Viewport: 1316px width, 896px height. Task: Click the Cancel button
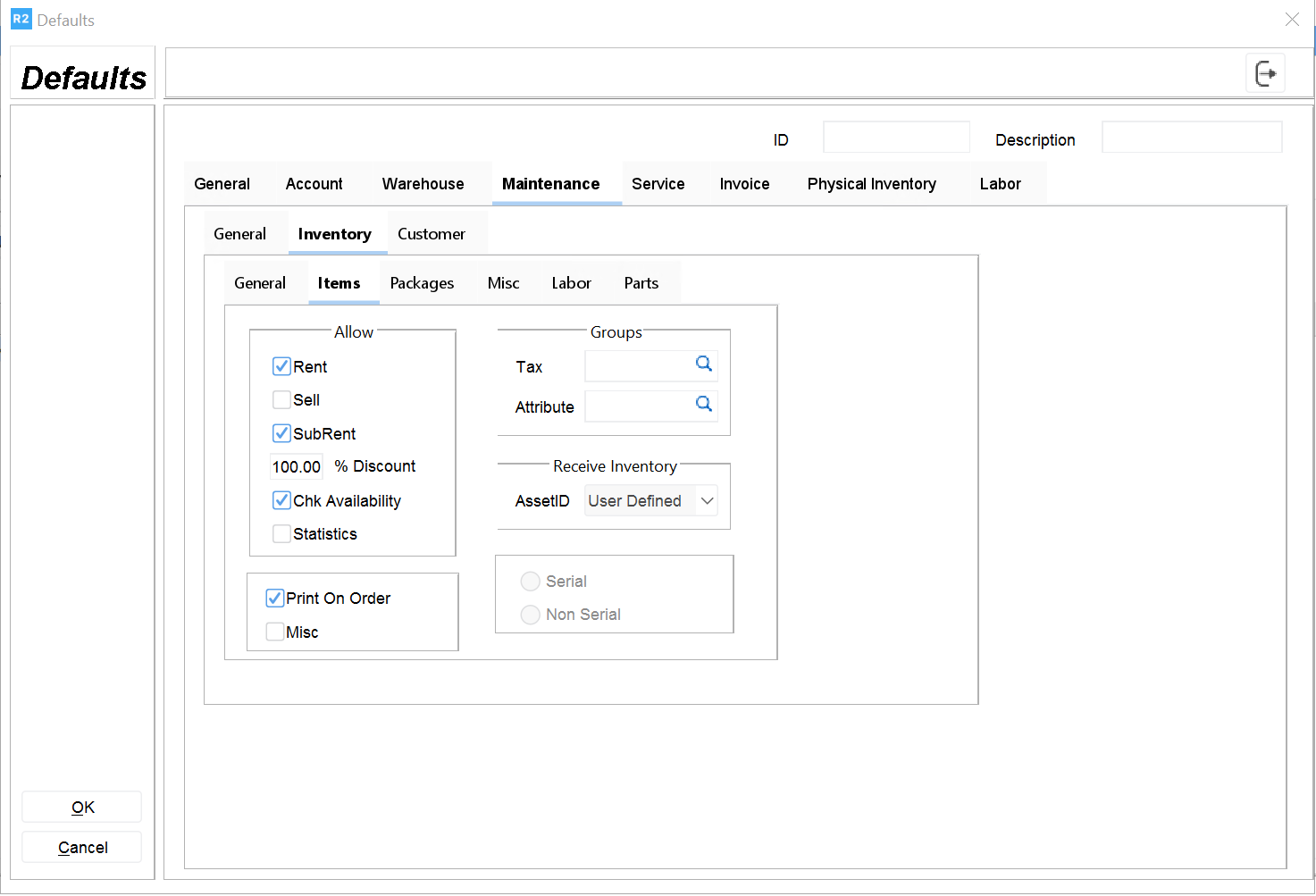tap(82, 848)
